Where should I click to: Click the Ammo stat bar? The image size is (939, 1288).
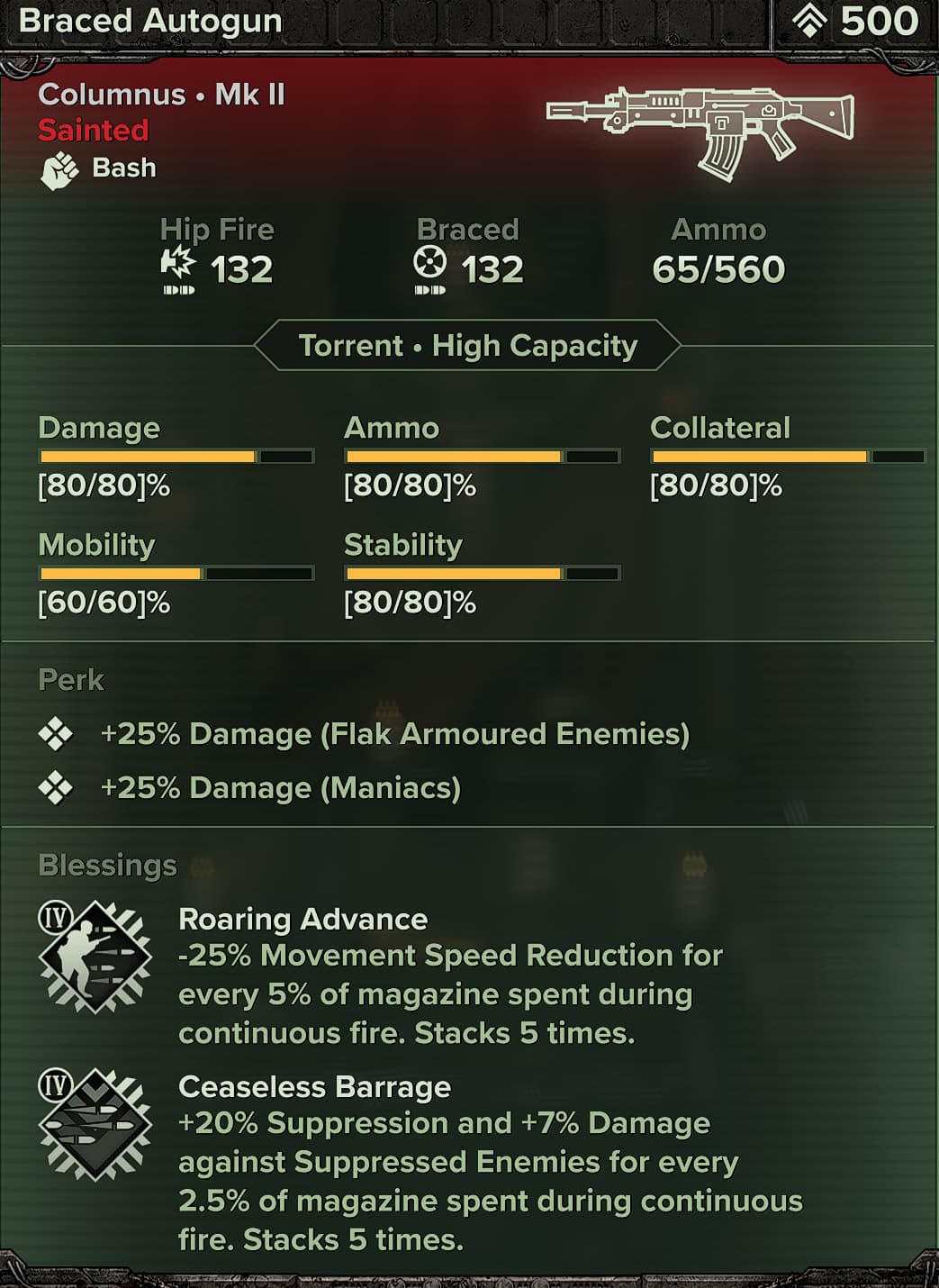point(483,457)
